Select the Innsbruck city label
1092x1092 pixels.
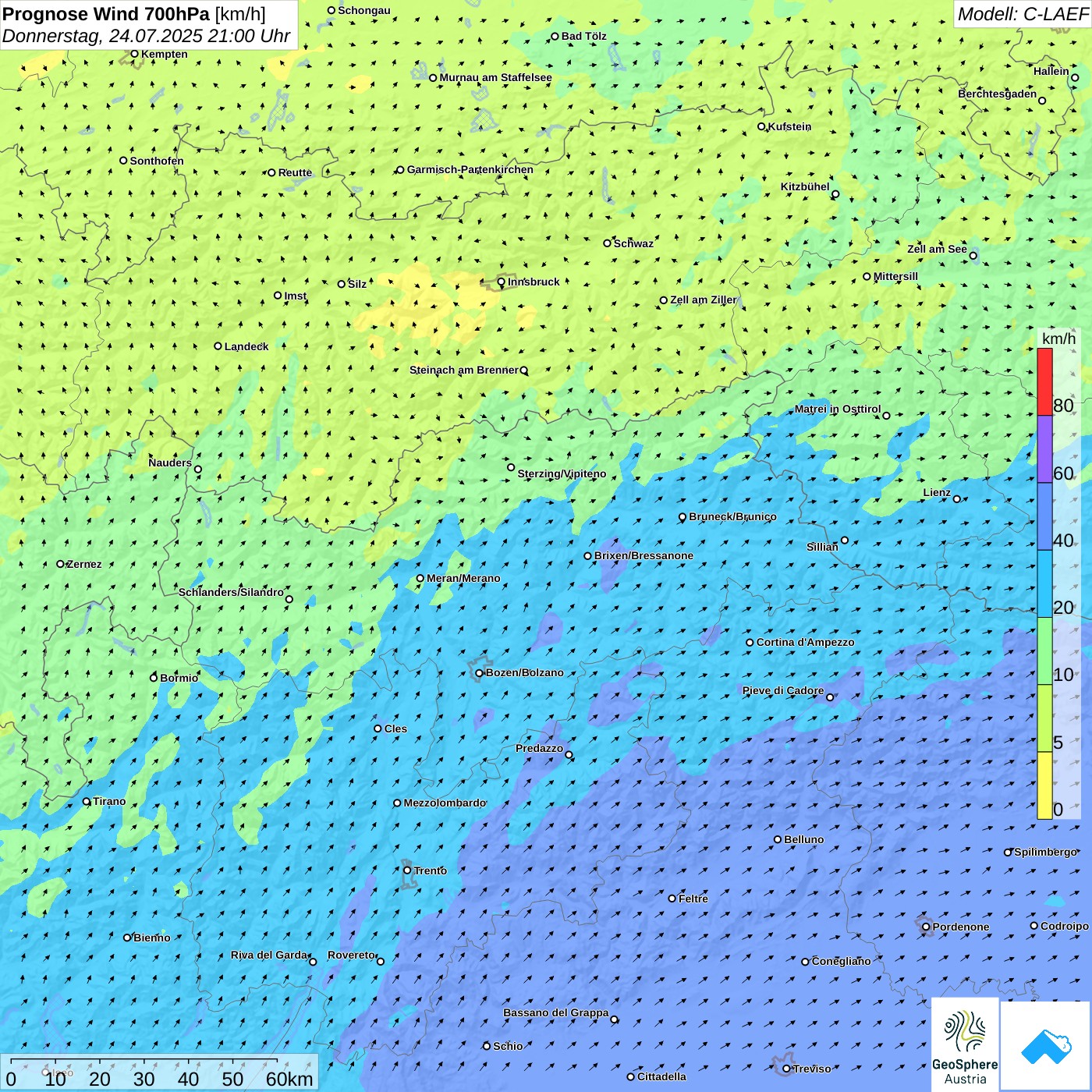point(534,282)
